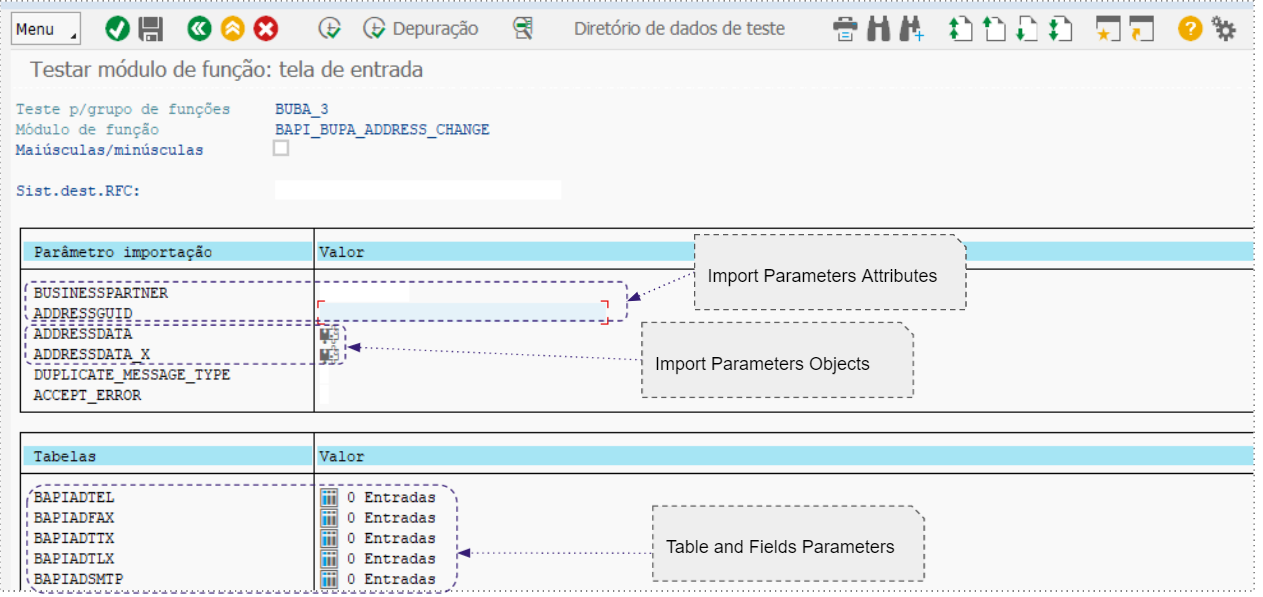The width and height of the screenshot is (1263, 597).
Task: Open the ADDRESSDATA structure details icon
Action: 328,335
